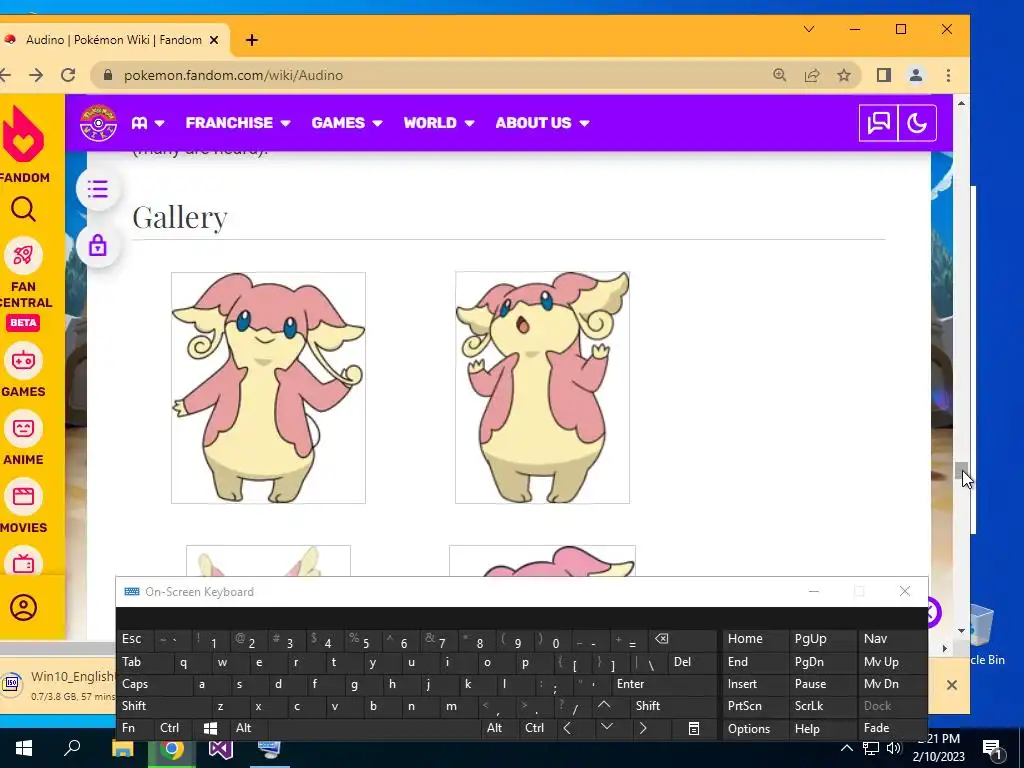The height and width of the screenshot is (768, 1024).
Task: Click the scrollbar up arrow
Action: 961,103
